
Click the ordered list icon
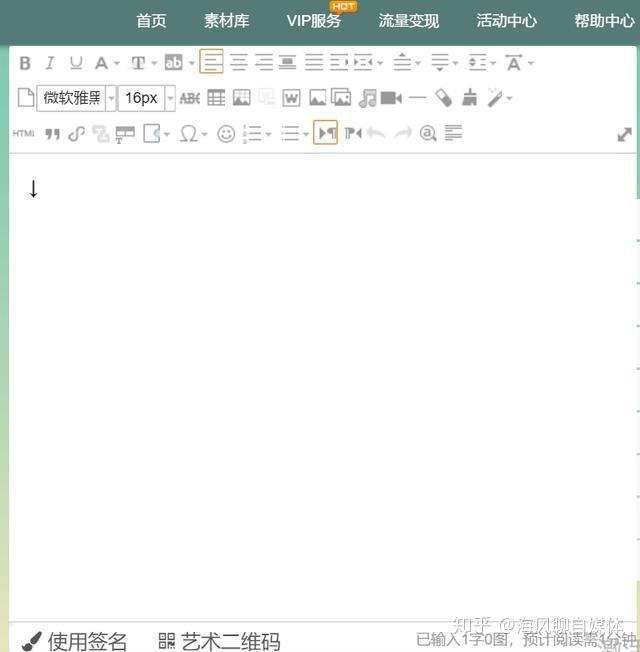point(252,134)
